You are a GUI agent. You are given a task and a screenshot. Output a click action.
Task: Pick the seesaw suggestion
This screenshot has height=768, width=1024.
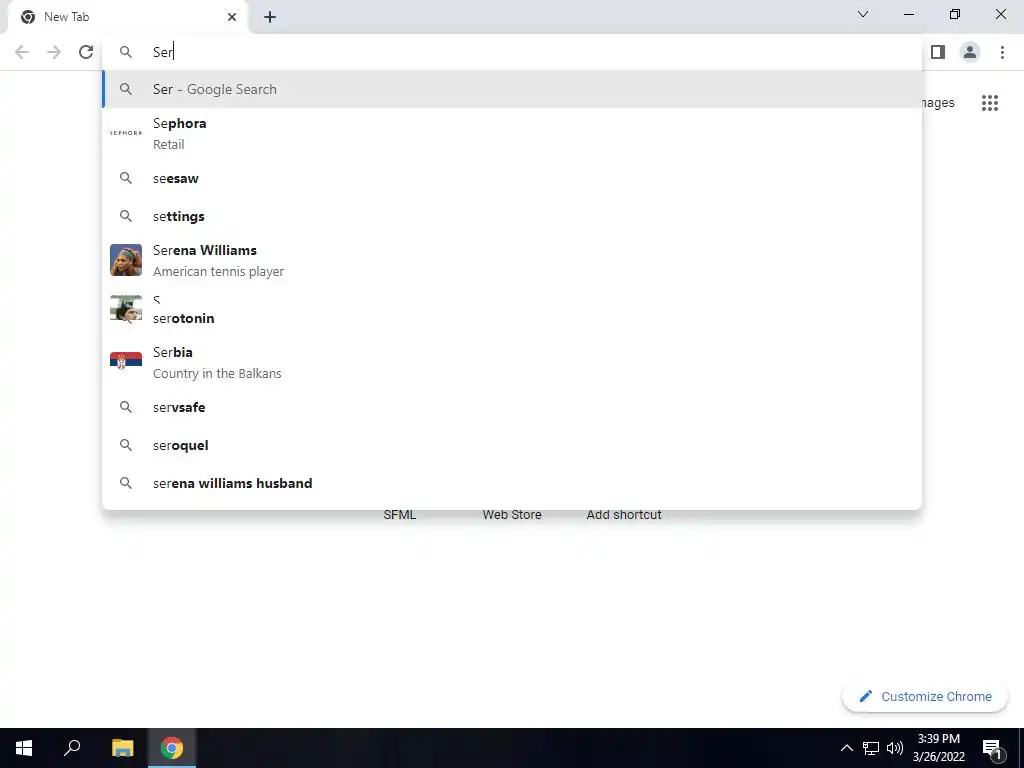click(512, 178)
